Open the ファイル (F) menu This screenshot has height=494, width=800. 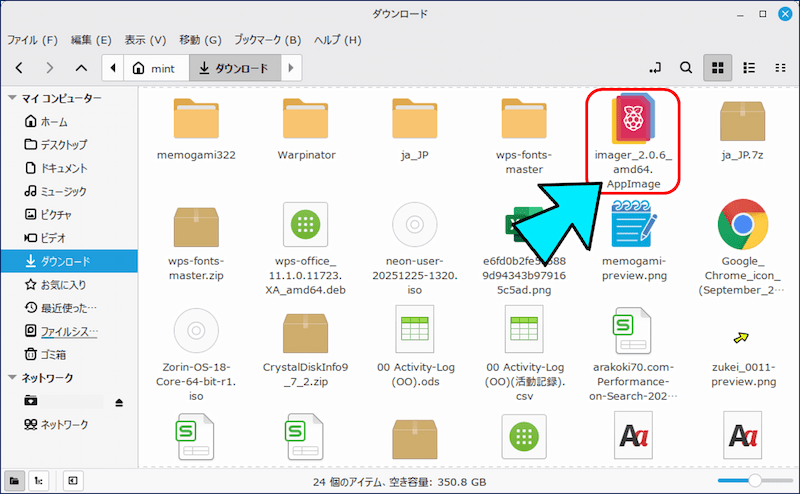coord(32,40)
